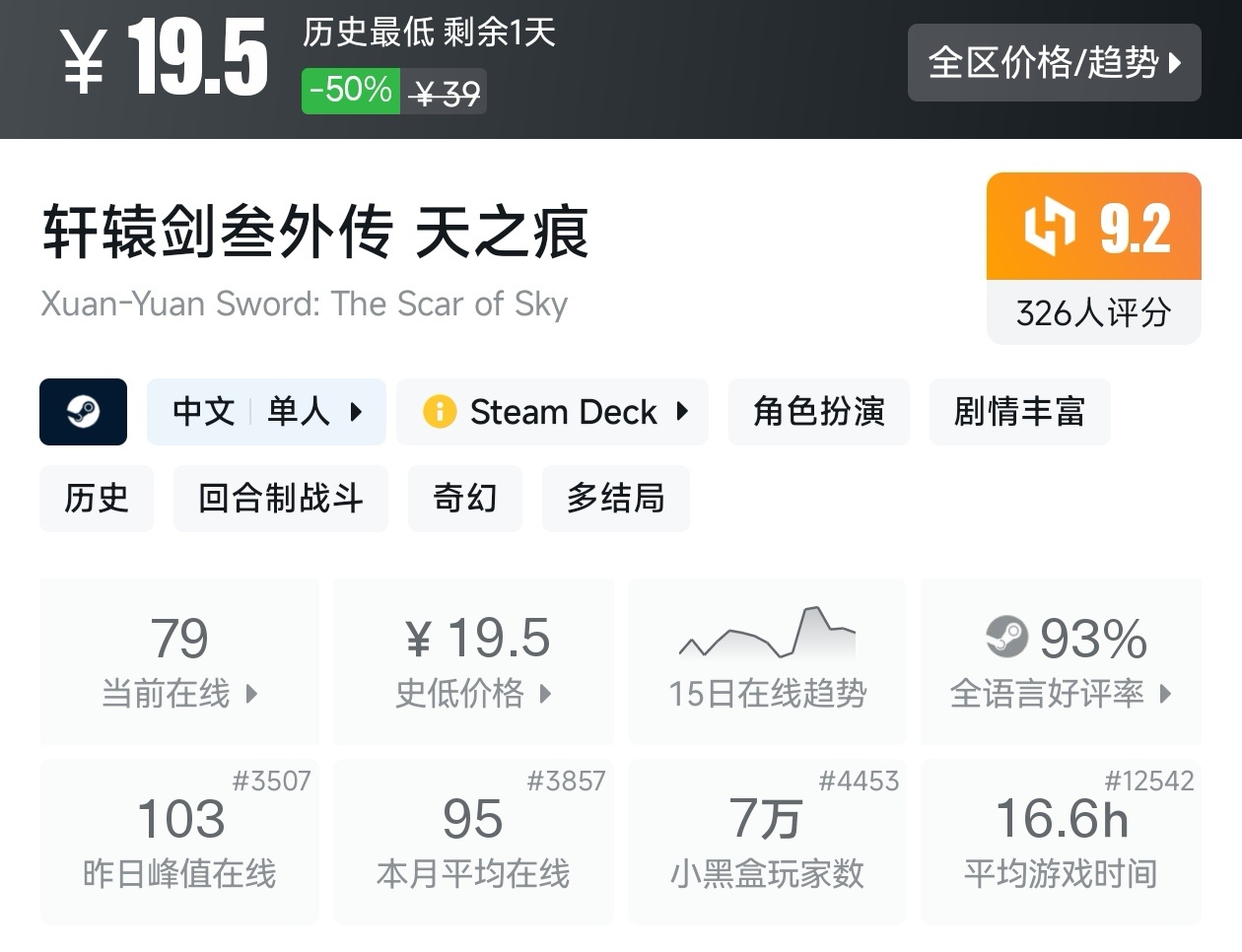Open Steam Deck compatibility details
1242x952 pixels.
click(x=552, y=412)
